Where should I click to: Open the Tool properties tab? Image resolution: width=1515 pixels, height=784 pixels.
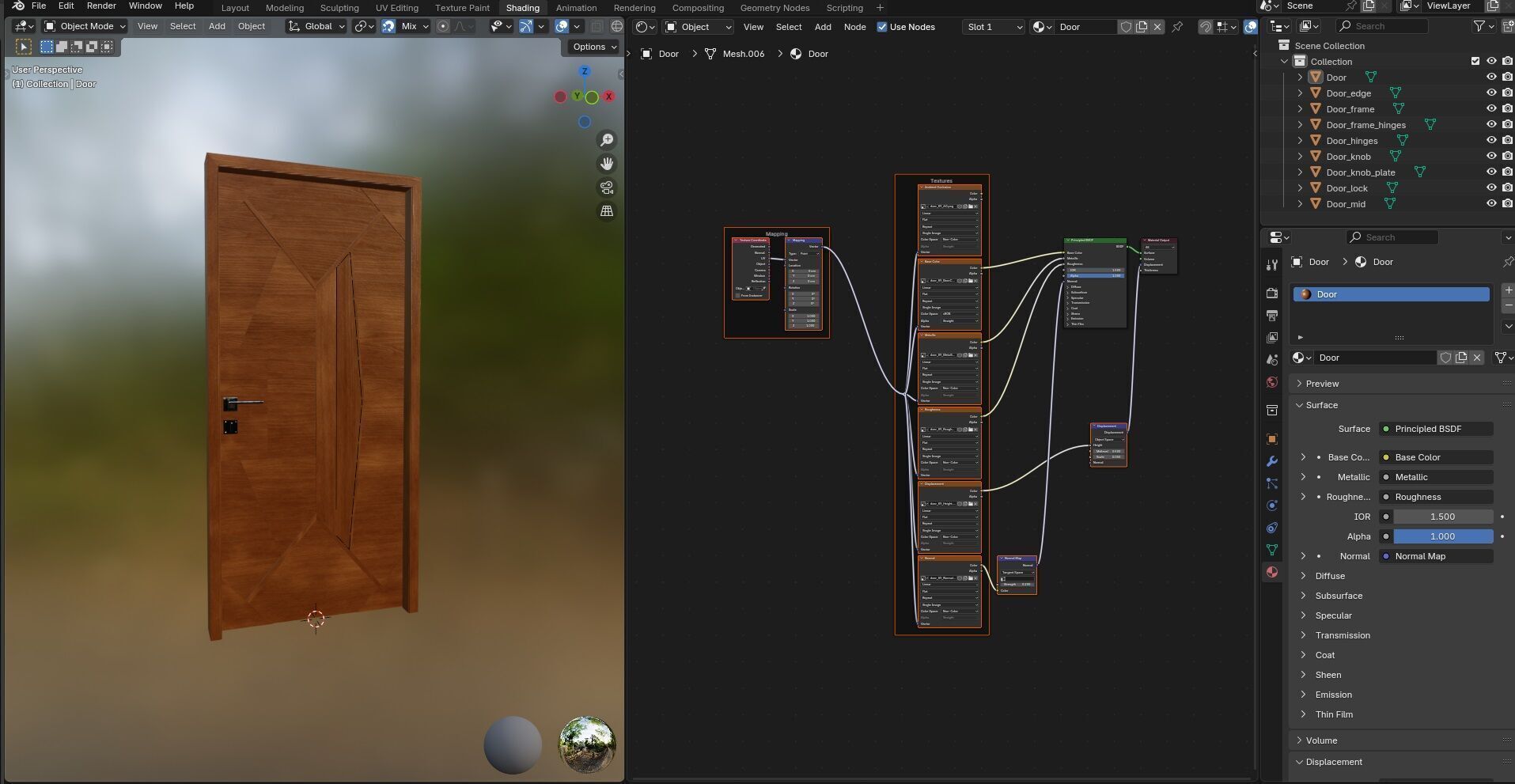coord(1272,265)
